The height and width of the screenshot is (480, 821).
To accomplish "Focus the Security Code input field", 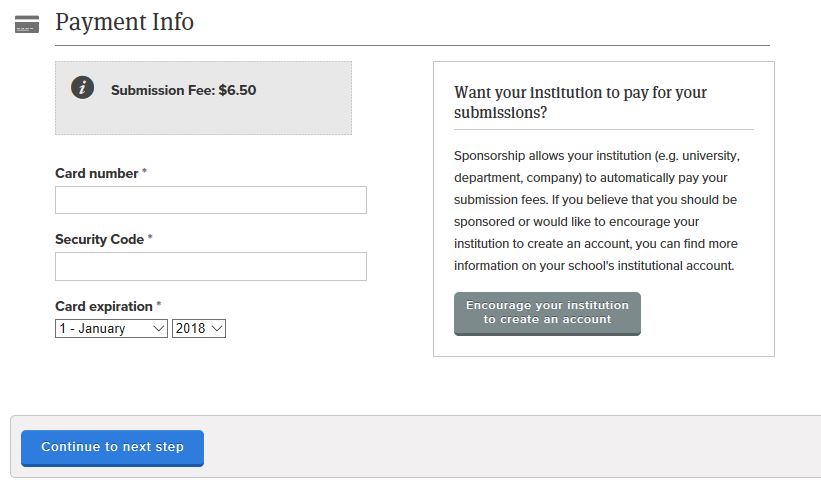I will (210, 266).
